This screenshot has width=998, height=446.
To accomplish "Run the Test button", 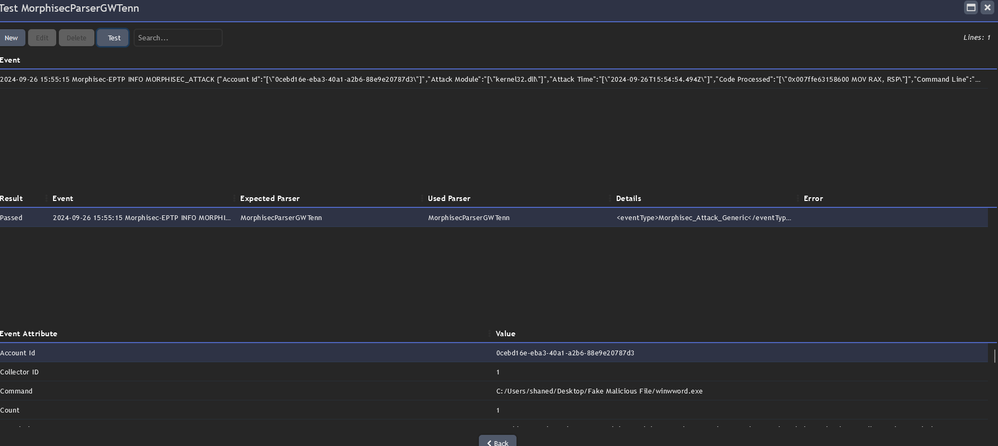I will tap(113, 38).
